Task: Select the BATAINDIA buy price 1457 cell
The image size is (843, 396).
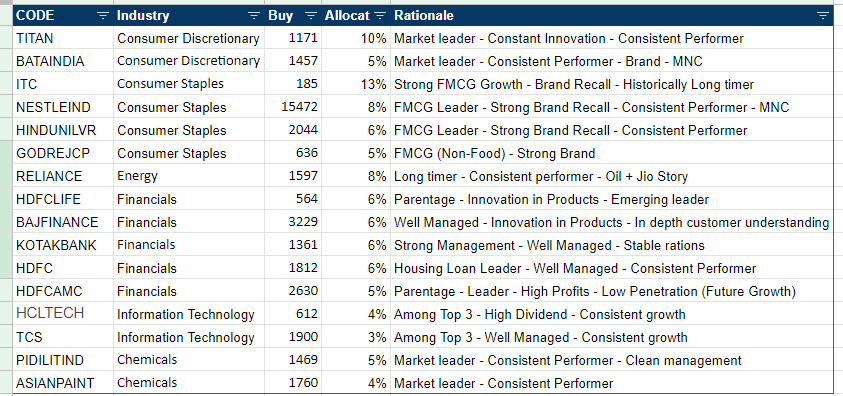Action: click(x=293, y=61)
